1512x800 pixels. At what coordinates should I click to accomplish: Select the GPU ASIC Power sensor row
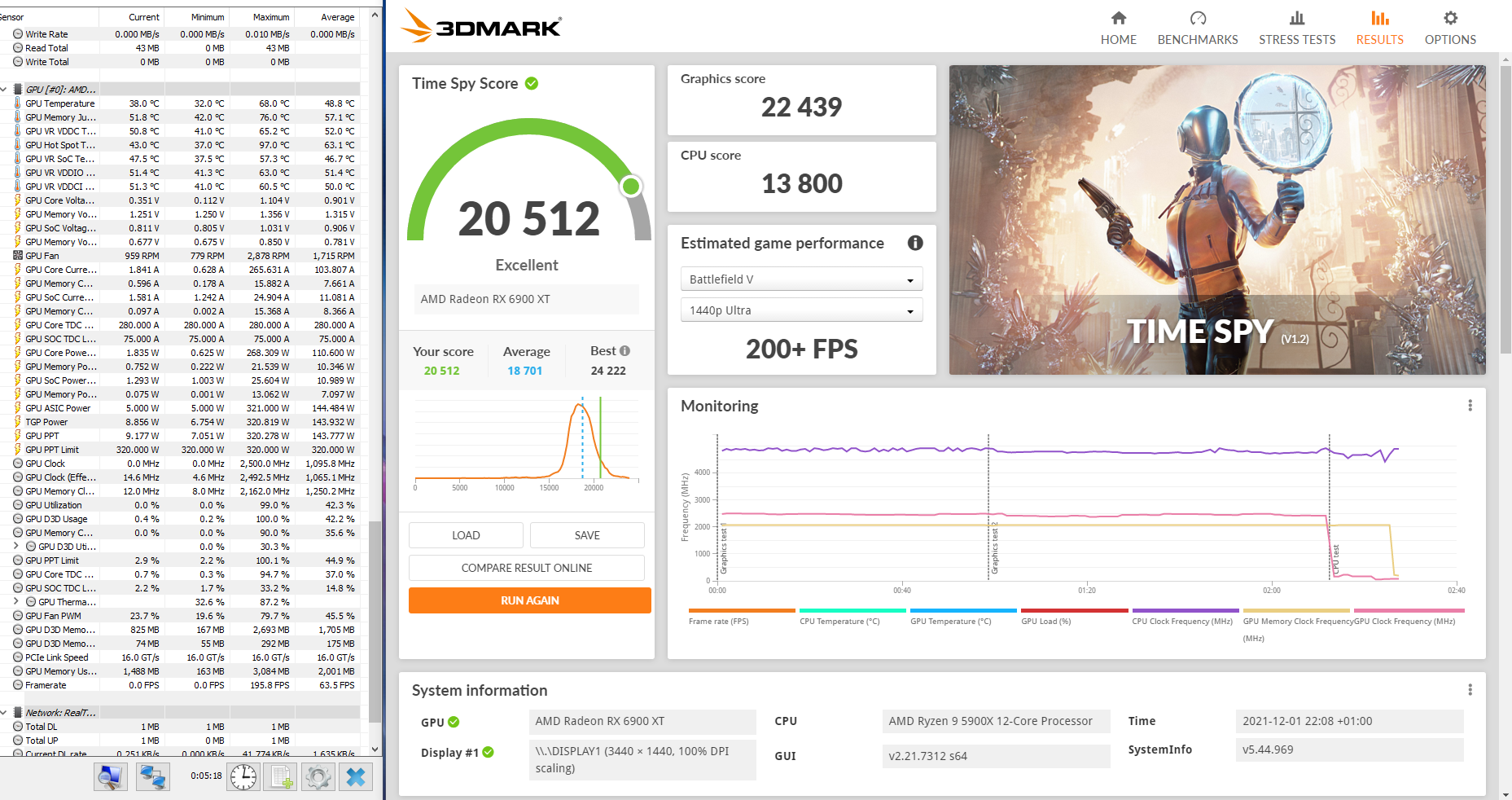click(180, 408)
